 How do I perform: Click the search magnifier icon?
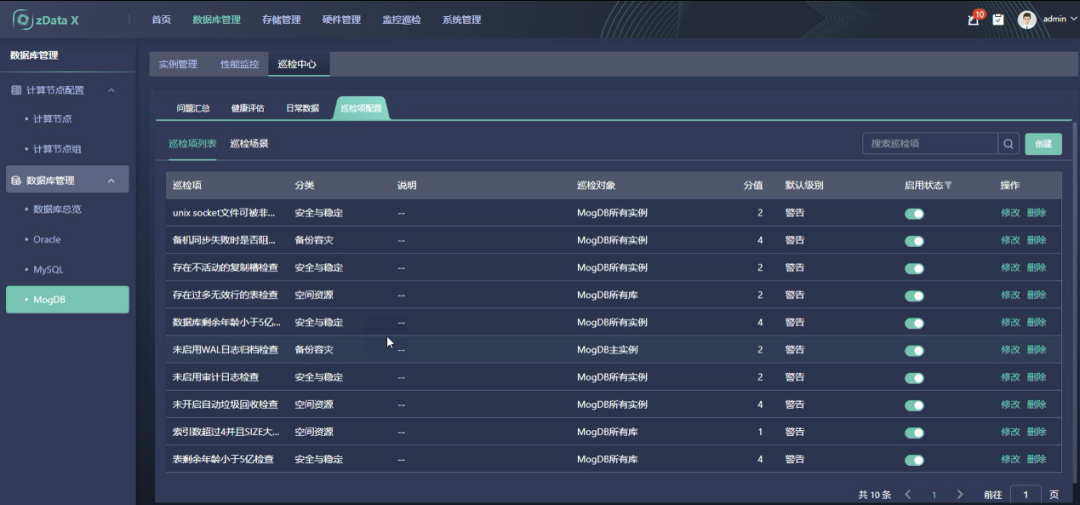1009,144
